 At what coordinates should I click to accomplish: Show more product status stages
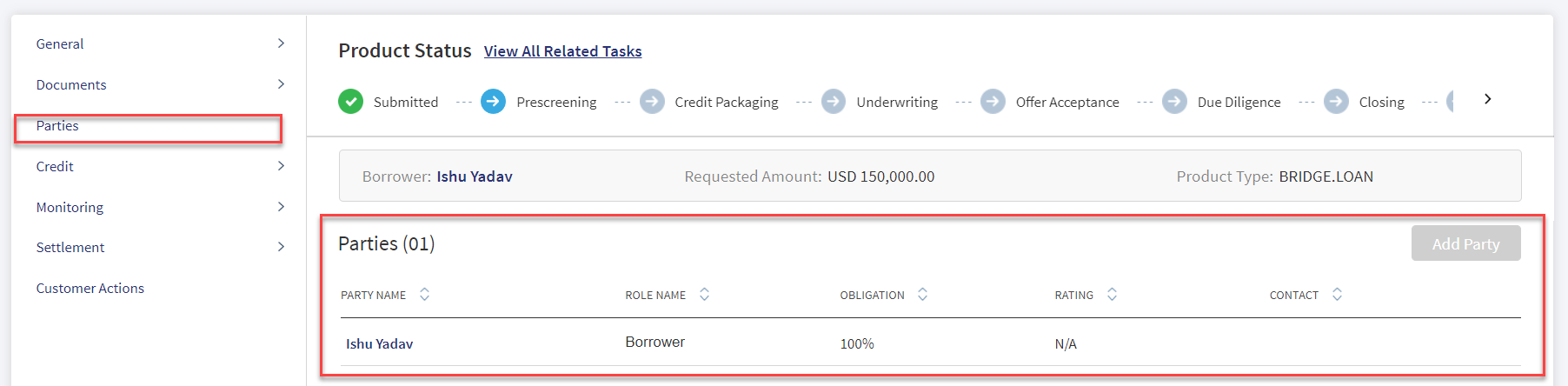point(1488,99)
